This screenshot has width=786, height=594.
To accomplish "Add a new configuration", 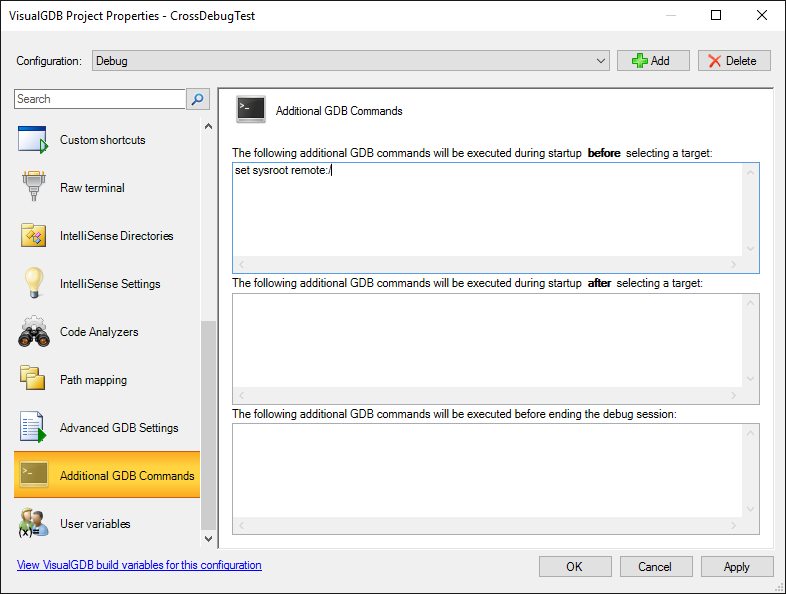I will (x=653, y=61).
